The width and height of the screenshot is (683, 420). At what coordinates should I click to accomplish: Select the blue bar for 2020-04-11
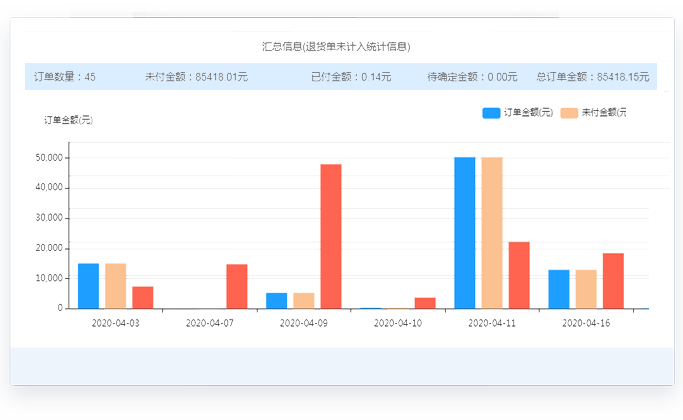click(x=465, y=232)
